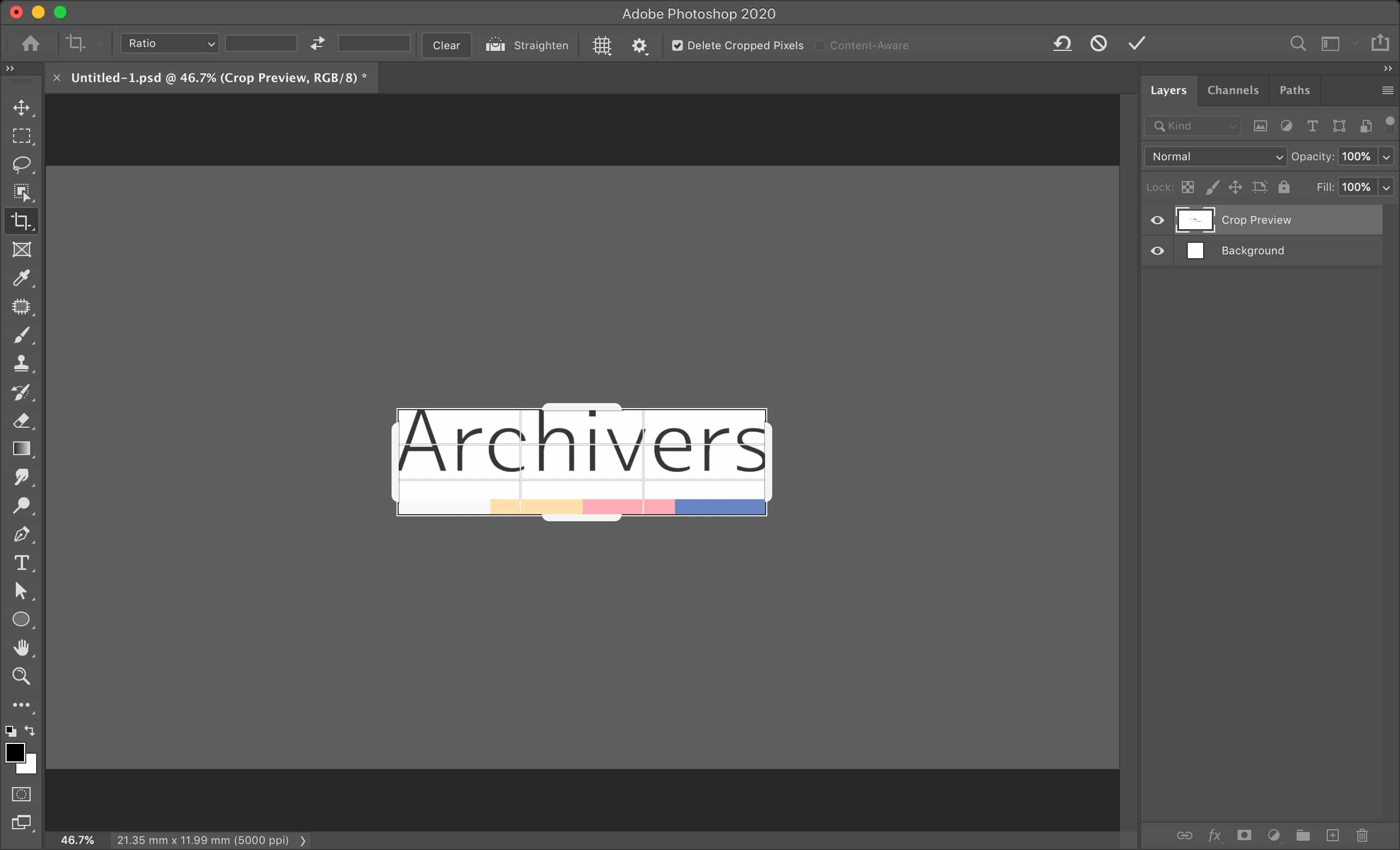Hide the Background layer
Image resolution: width=1400 pixels, height=850 pixels.
coord(1157,251)
